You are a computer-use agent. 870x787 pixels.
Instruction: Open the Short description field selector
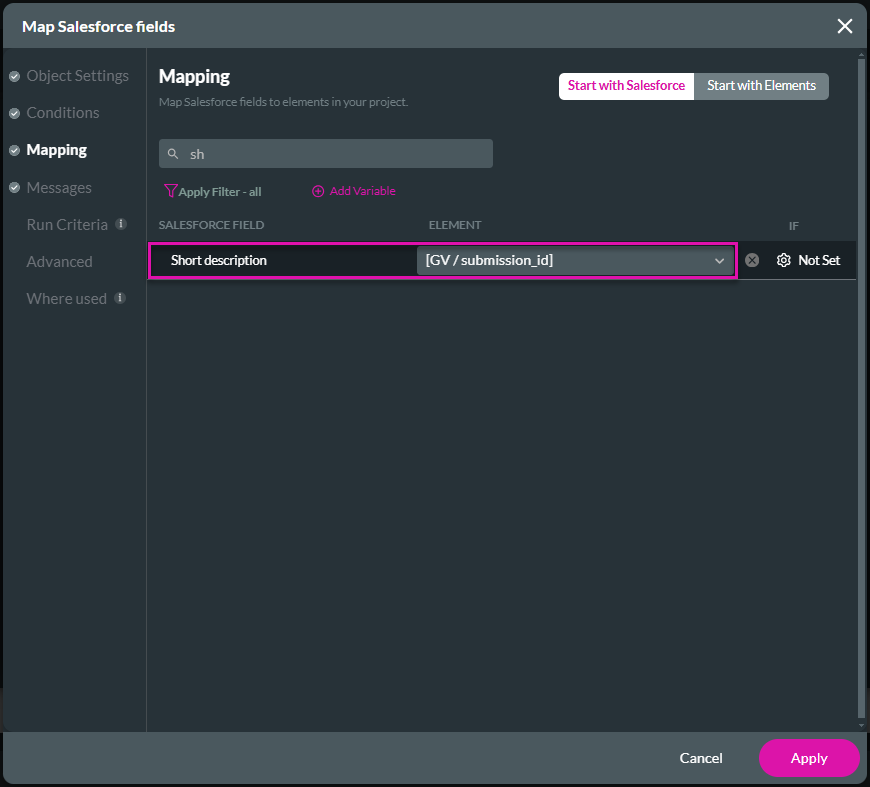tap(283, 260)
